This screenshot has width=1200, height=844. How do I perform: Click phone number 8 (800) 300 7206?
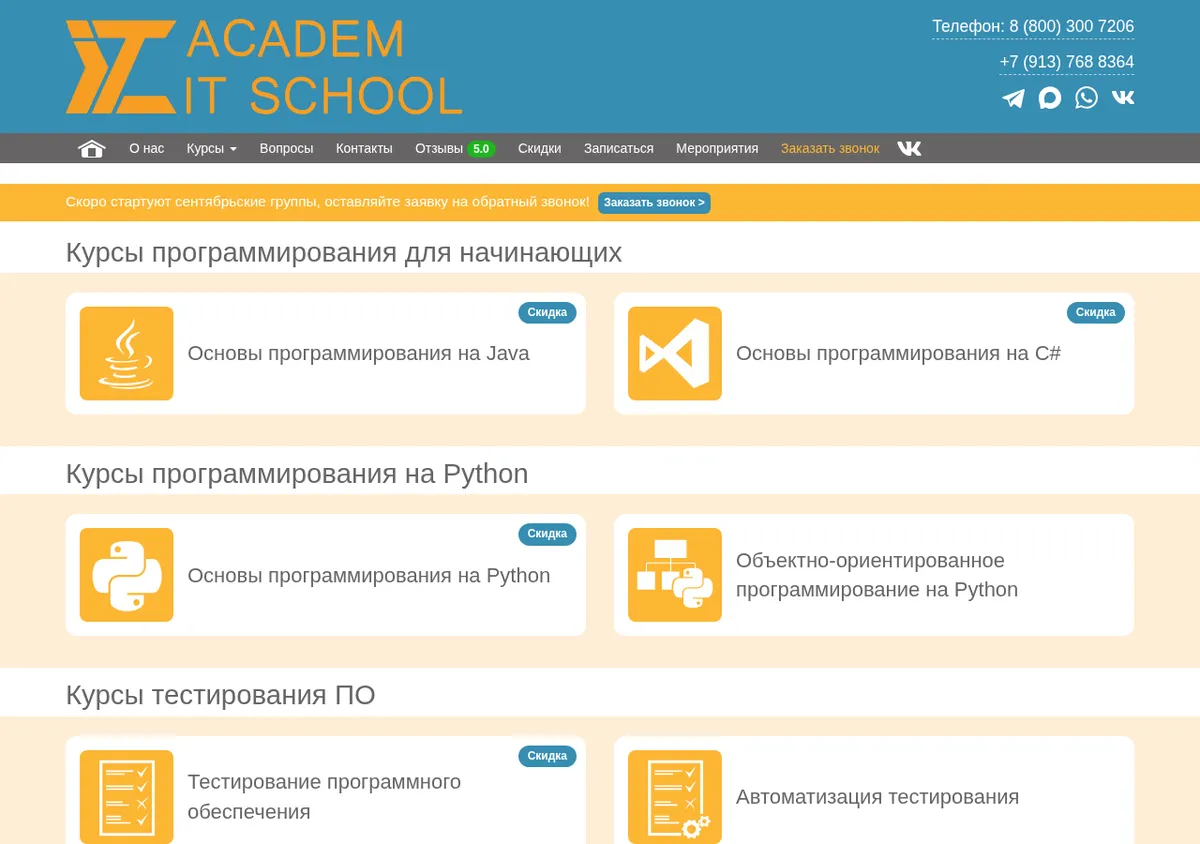[x=1071, y=26]
